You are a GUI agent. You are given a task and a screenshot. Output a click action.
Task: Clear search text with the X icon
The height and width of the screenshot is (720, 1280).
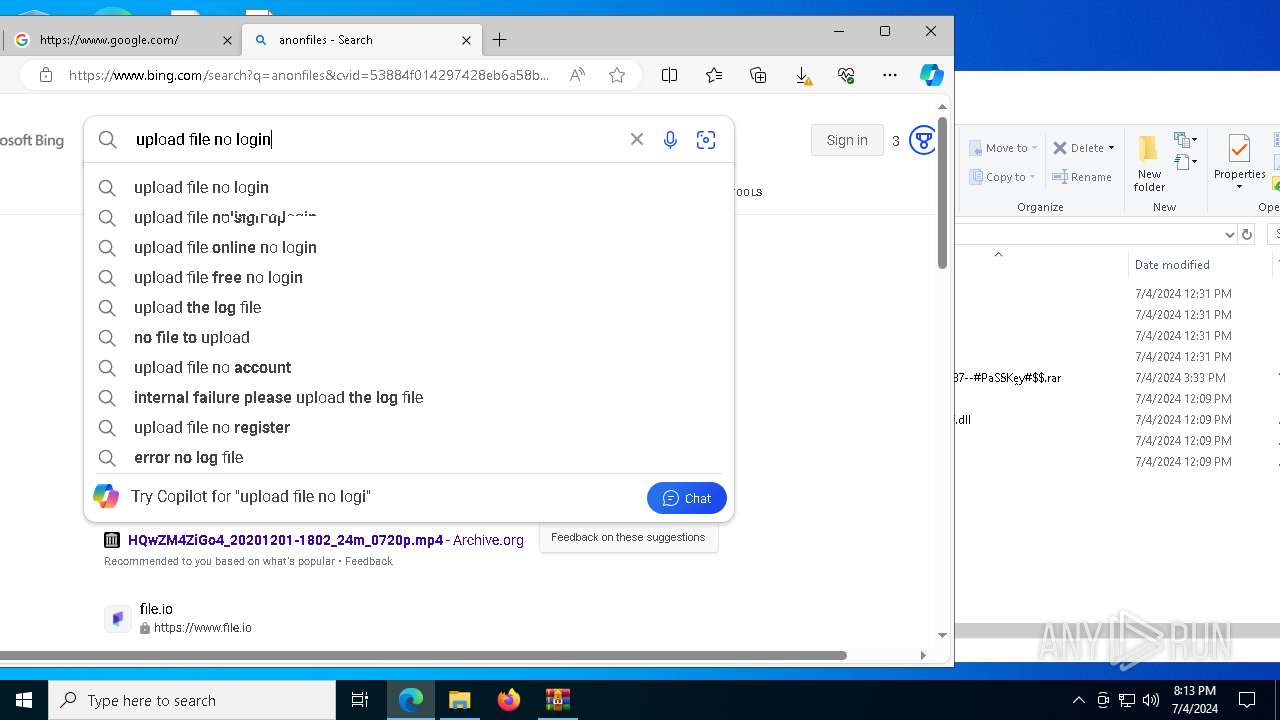(x=636, y=140)
